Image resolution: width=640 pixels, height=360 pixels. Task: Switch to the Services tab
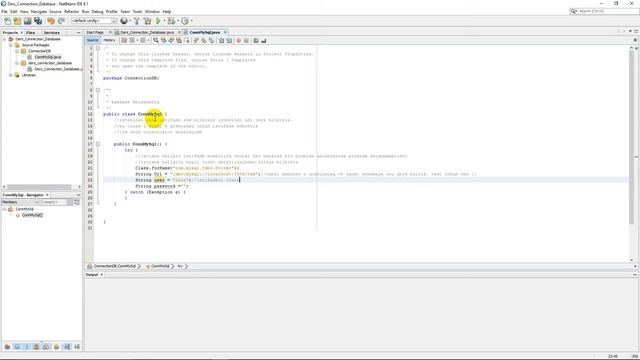52,33
